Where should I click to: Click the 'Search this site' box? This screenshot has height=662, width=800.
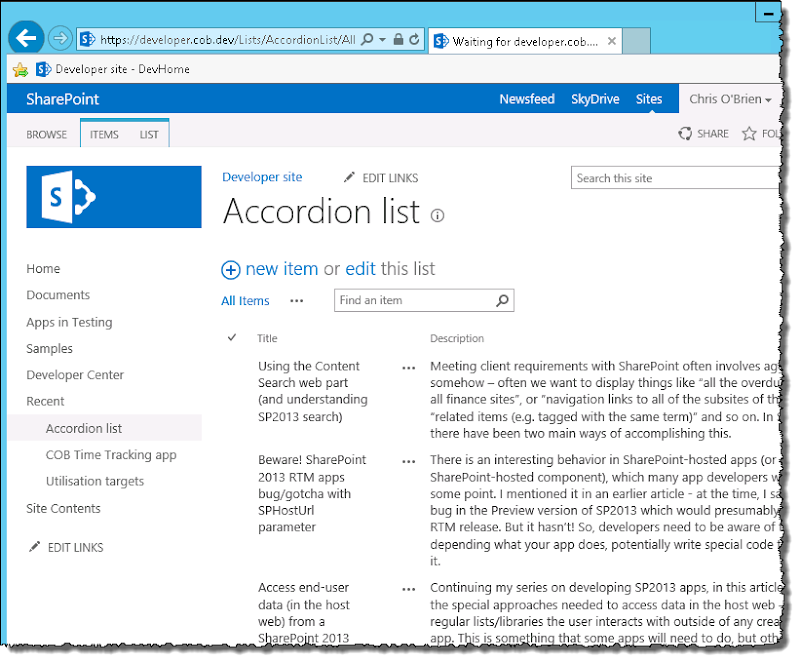[x=675, y=178]
